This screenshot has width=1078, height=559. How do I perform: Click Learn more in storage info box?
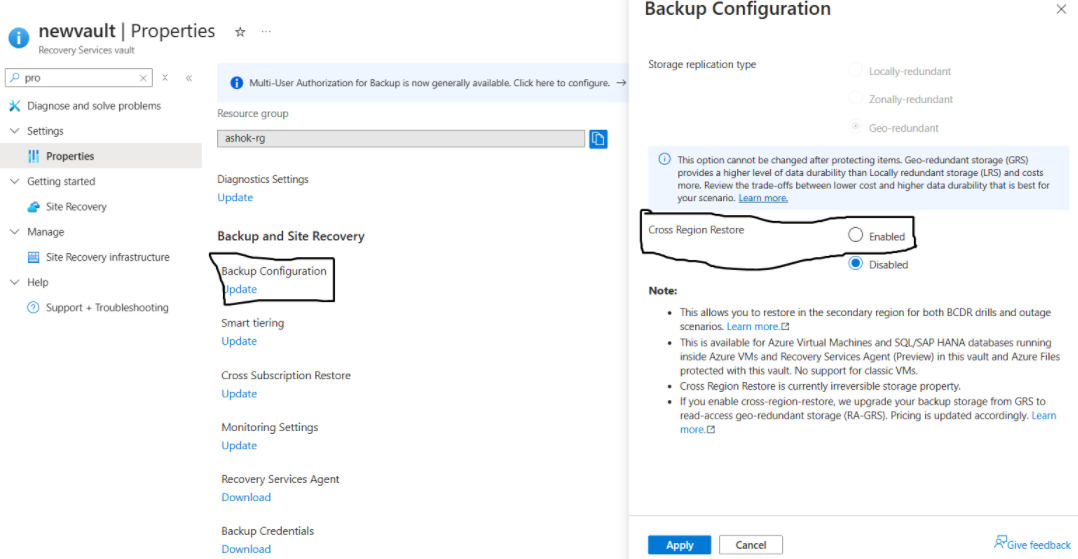tap(763, 198)
